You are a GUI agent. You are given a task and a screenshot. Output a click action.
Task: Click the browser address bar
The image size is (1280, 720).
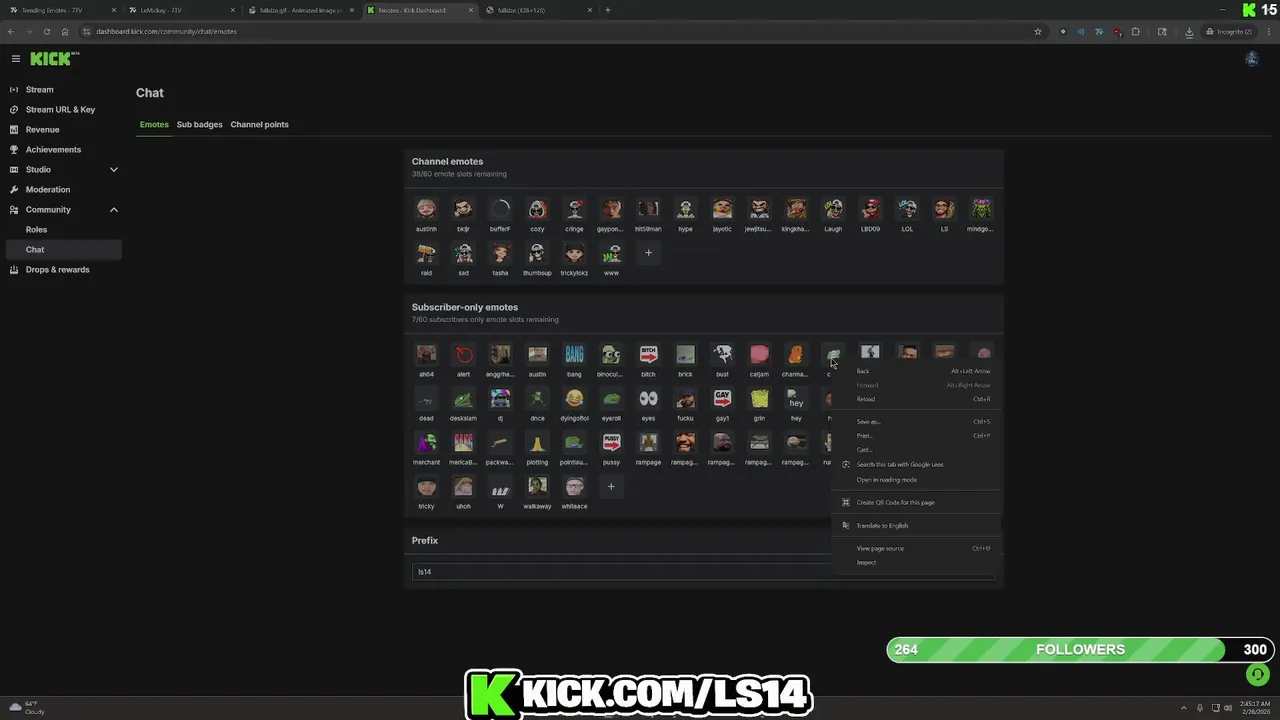click(x=560, y=31)
